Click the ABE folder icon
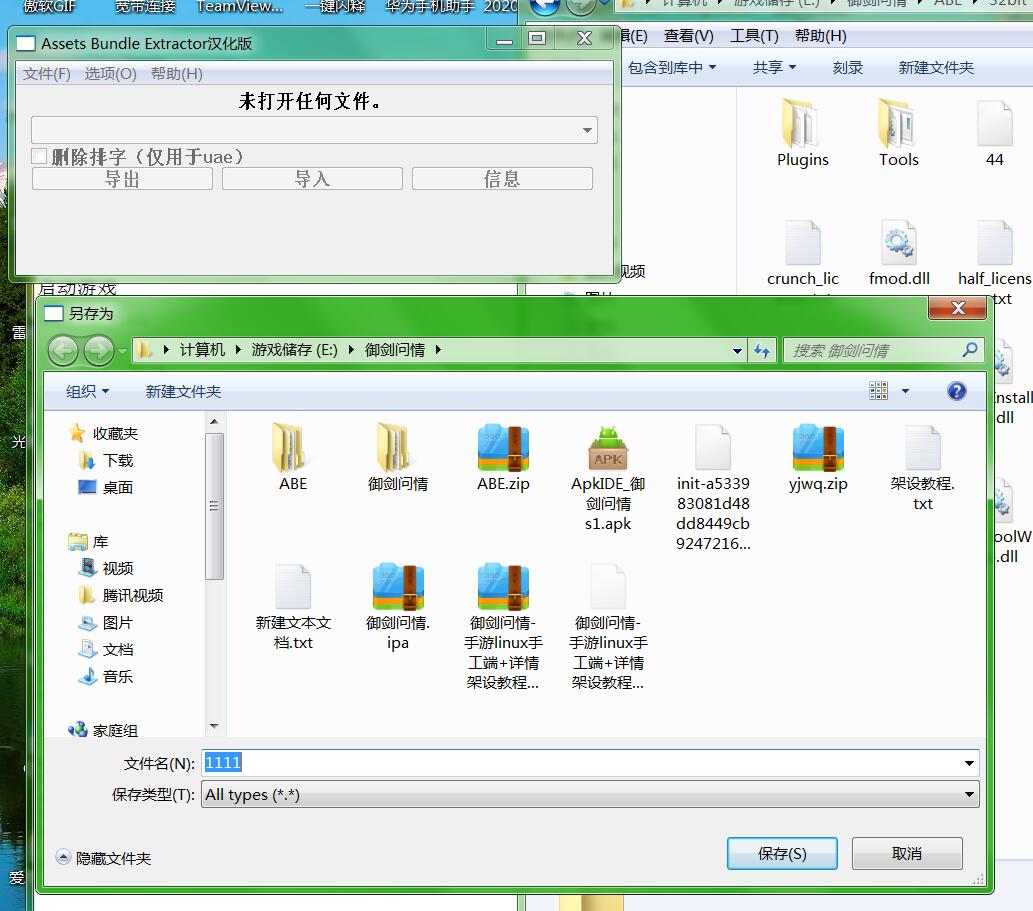Viewport: 1033px width, 911px height. pos(292,448)
